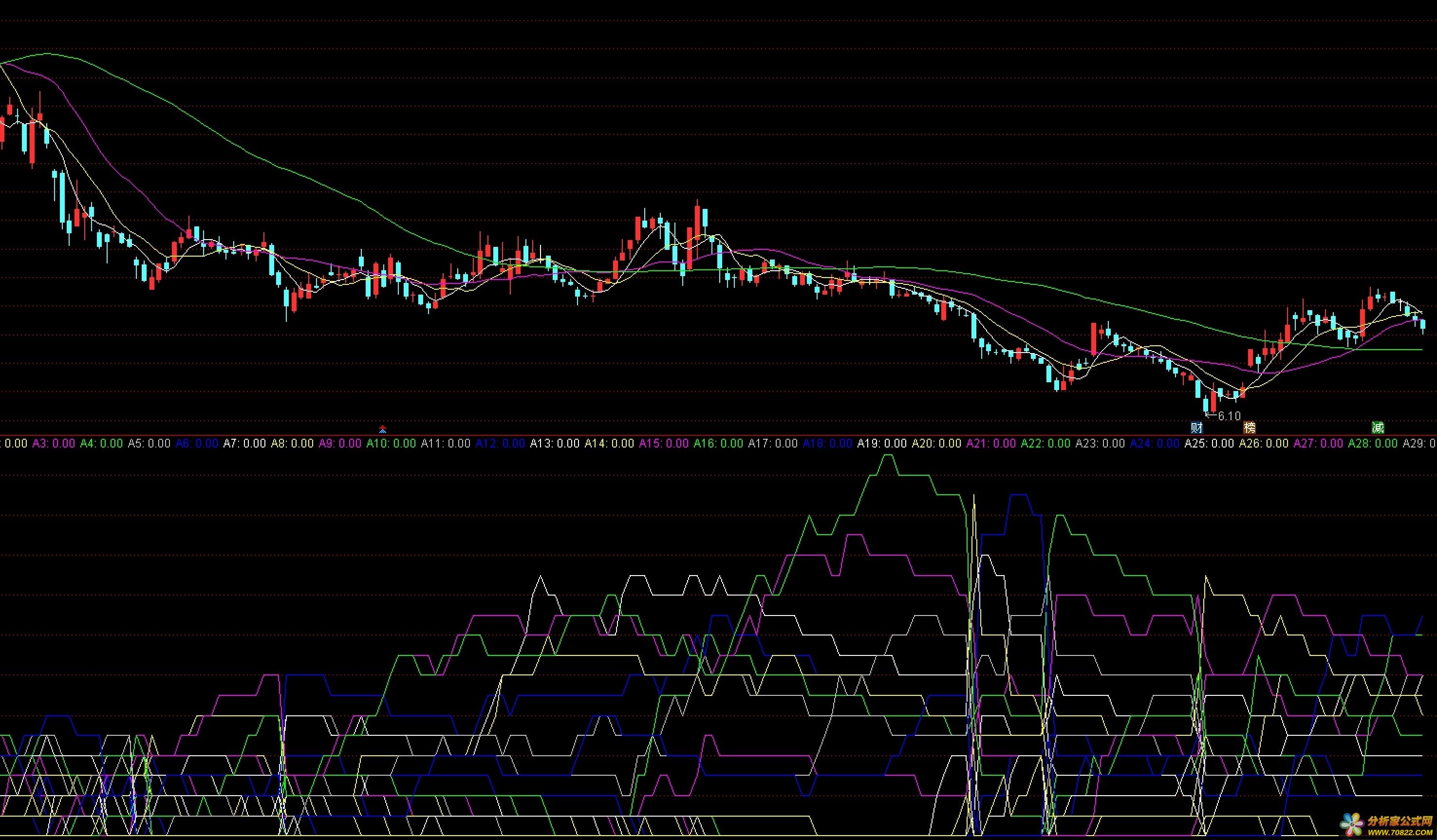Select the A4: 0.00 indicator value

(101, 443)
